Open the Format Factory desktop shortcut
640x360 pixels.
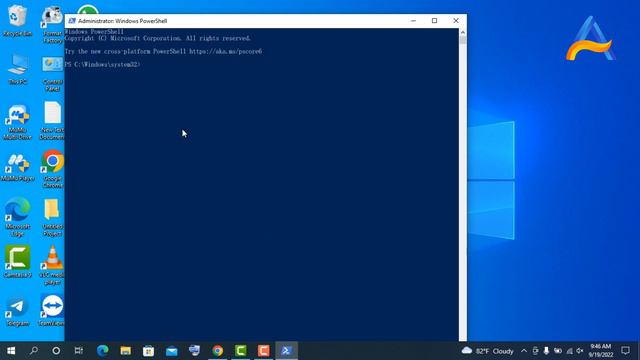tap(52, 24)
